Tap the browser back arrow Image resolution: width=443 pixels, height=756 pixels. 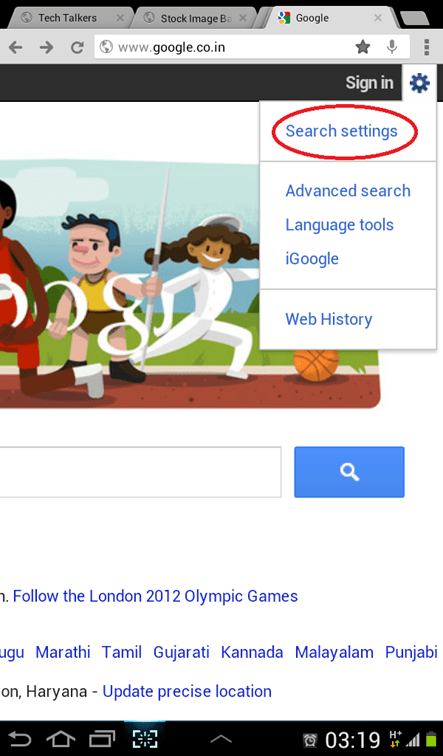(x=15, y=47)
